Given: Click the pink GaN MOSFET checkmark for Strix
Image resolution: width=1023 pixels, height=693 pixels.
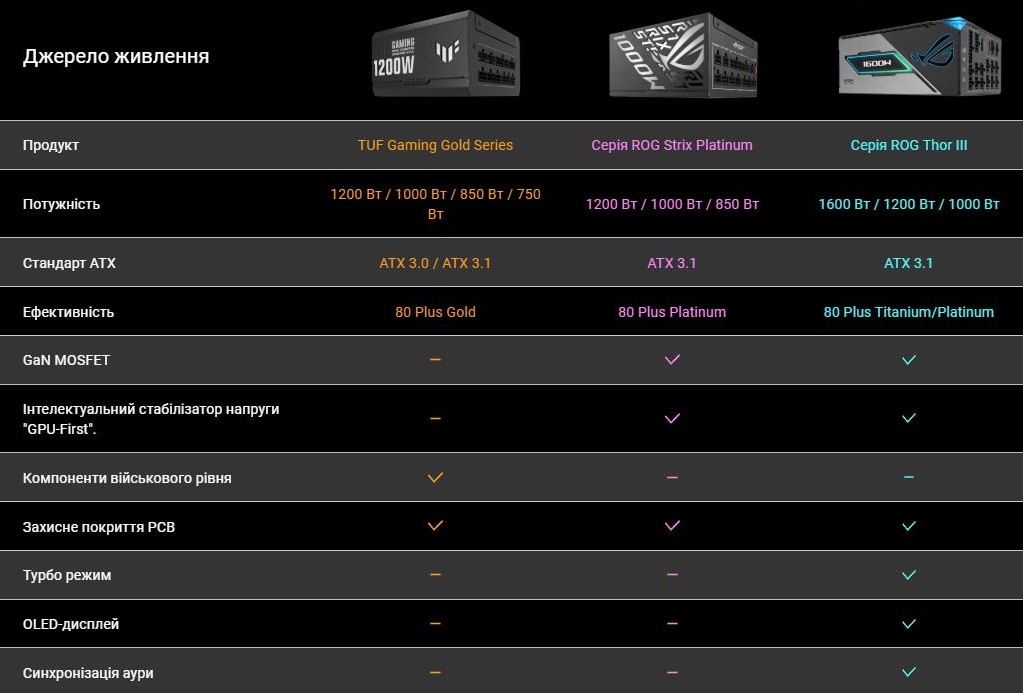Looking at the screenshot, I should click(672, 360).
